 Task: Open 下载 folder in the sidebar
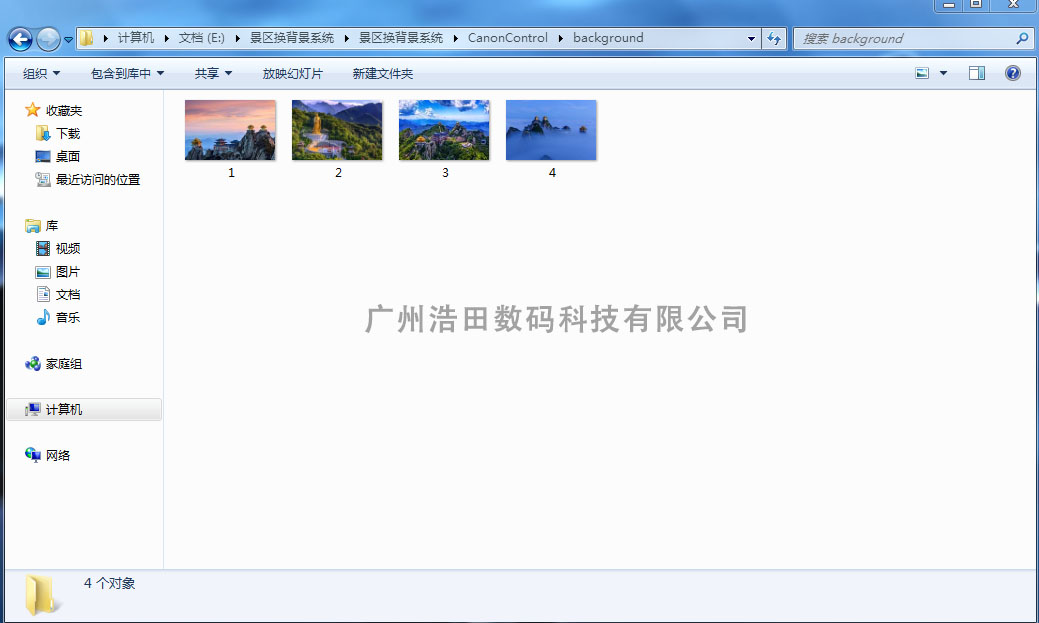click(67, 133)
